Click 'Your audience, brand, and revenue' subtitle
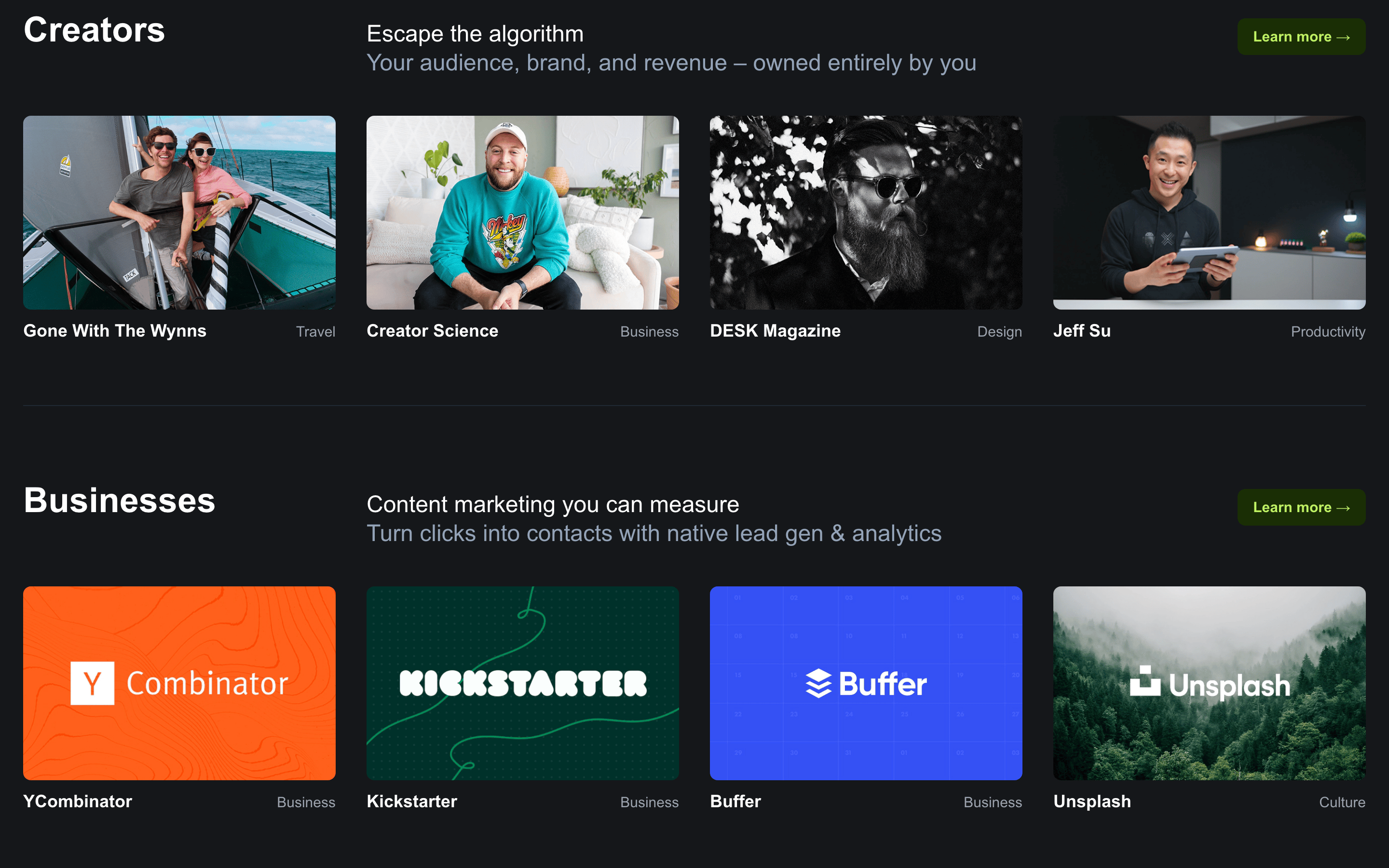The height and width of the screenshot is (868, 1389). pyautogui.click(x=671, y=63)
